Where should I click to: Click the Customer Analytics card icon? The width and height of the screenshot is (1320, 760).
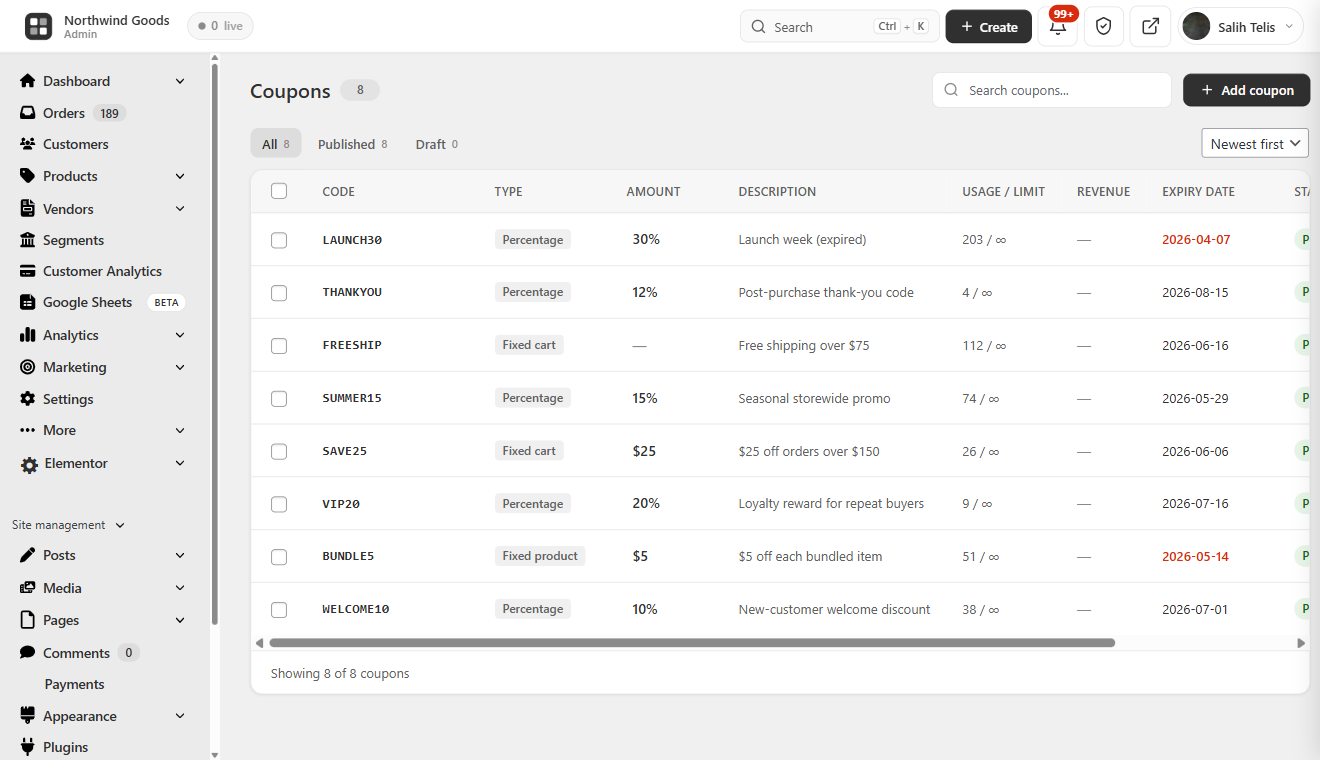[x=28, y=271]
